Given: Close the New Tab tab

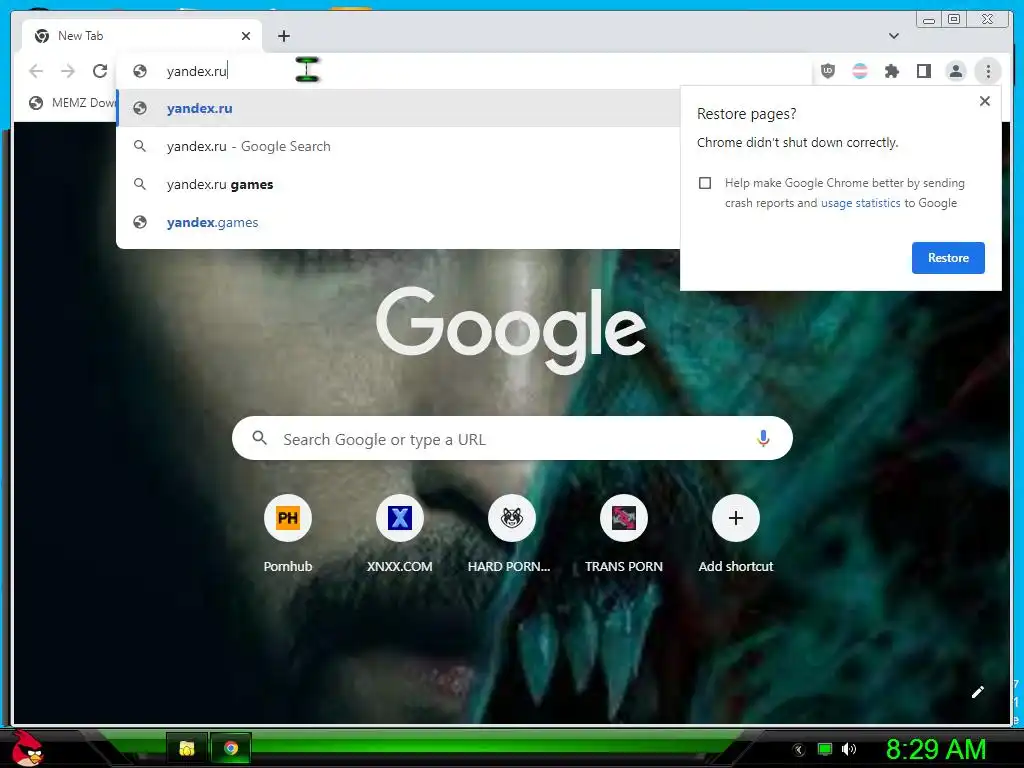Looking at the screenshot, I should pyautogui.click(x=246, y=36).
